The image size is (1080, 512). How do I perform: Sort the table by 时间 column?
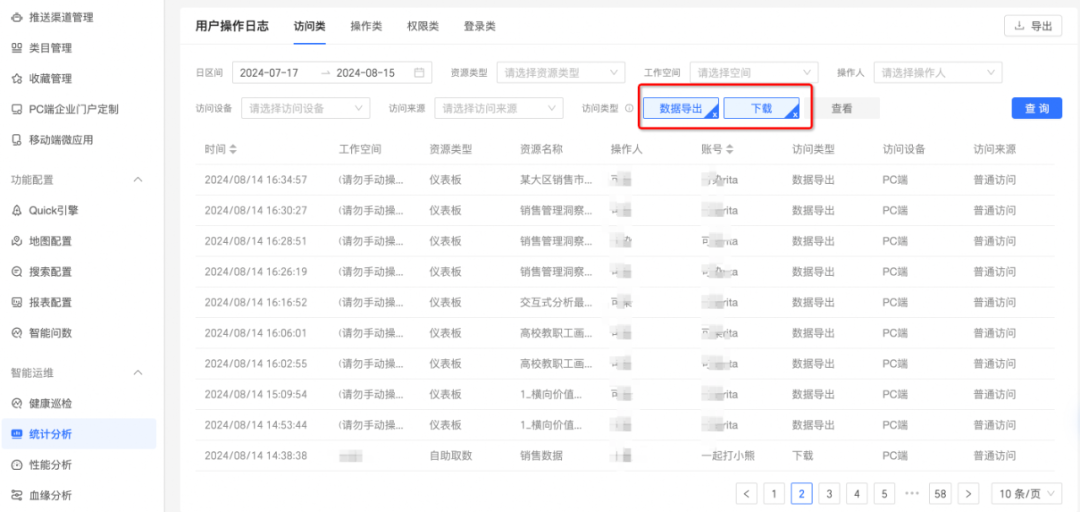click(x=233, y=150)
